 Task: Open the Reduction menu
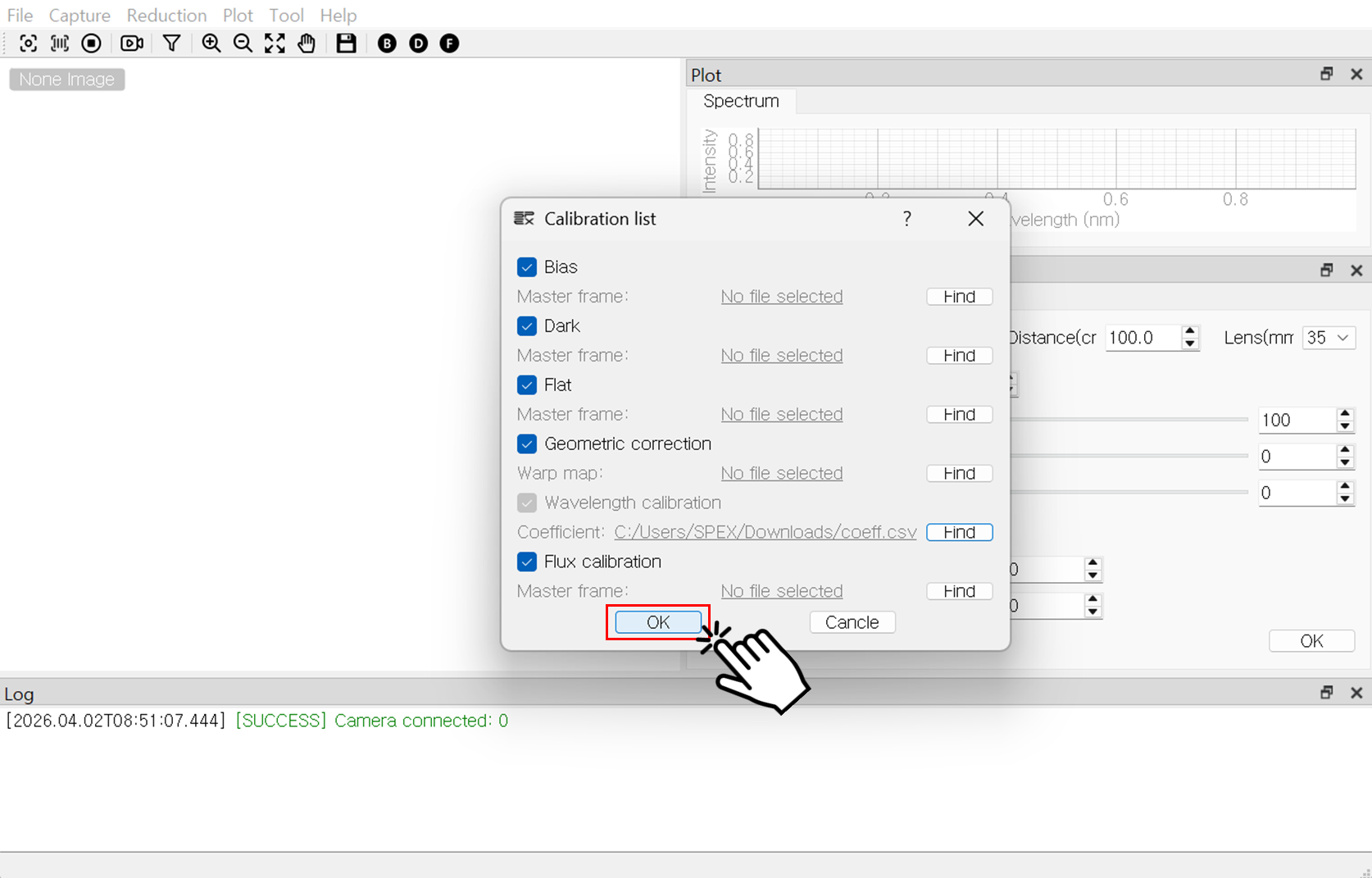[x=166, y=15]
